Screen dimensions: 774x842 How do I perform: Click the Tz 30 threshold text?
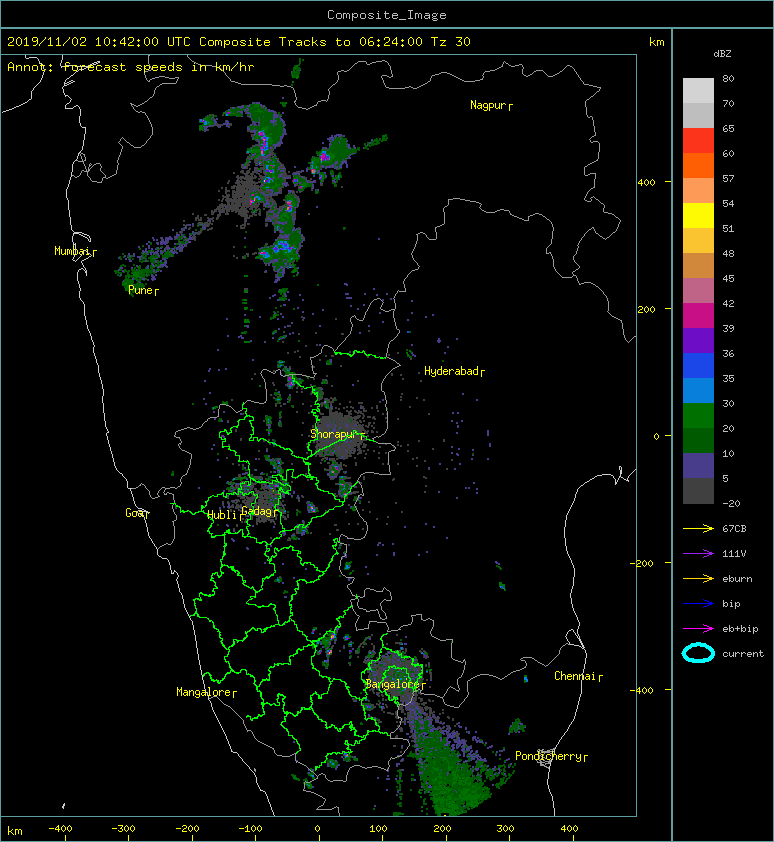[451, 42]
